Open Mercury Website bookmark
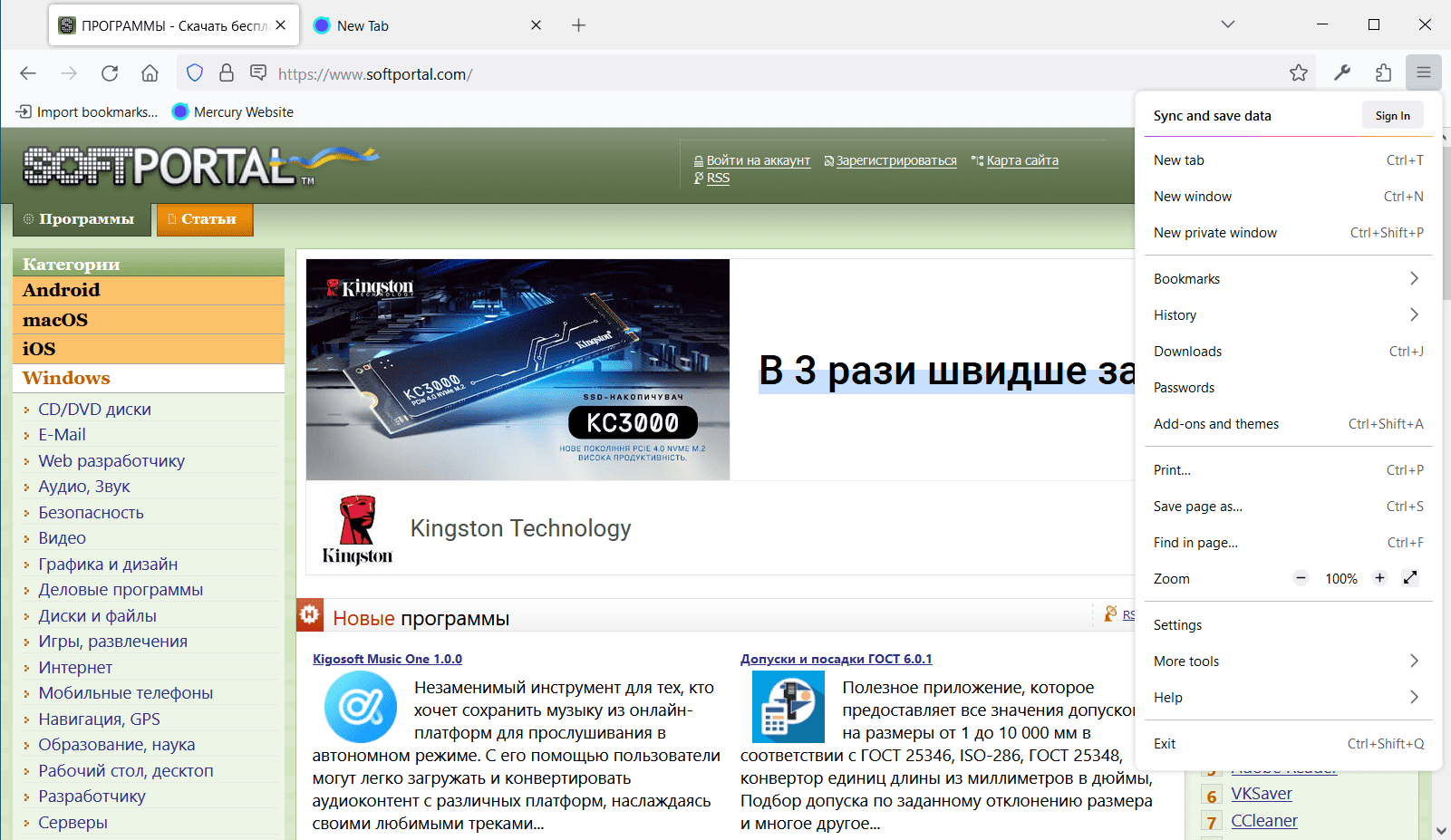 click(x=233, y=112)
